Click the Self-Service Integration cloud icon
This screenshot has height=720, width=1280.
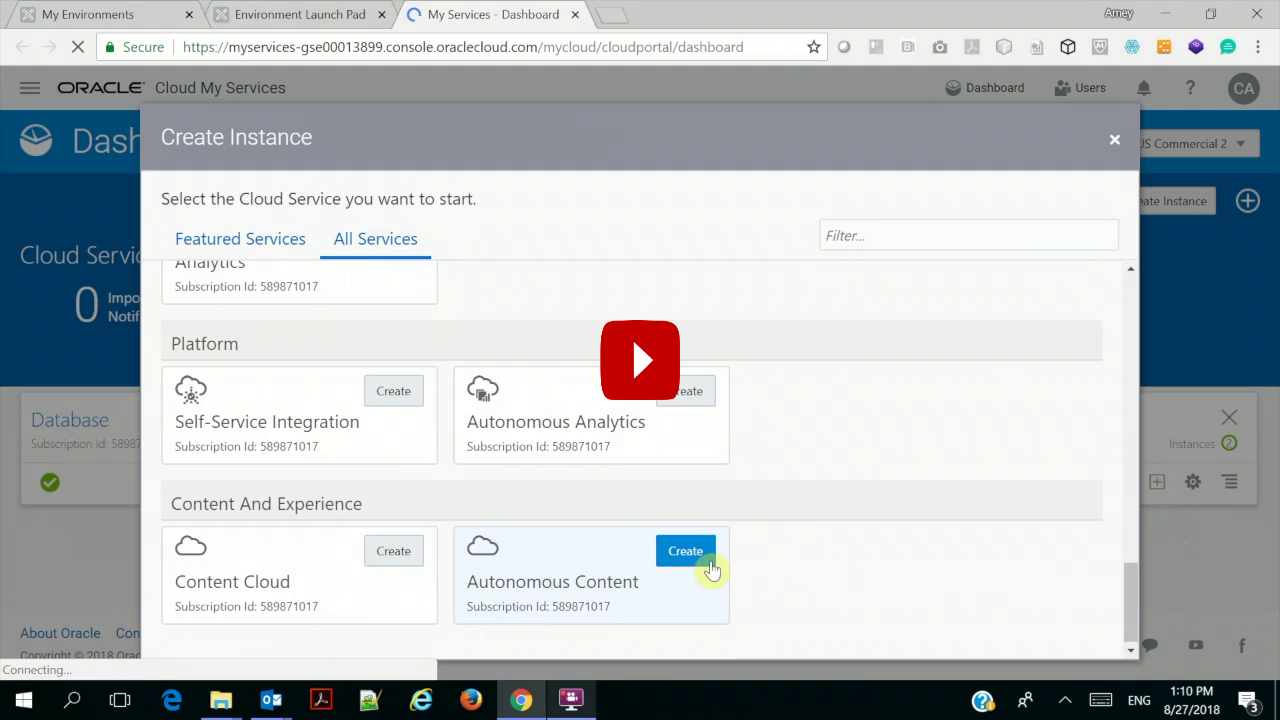coord(190,389)
